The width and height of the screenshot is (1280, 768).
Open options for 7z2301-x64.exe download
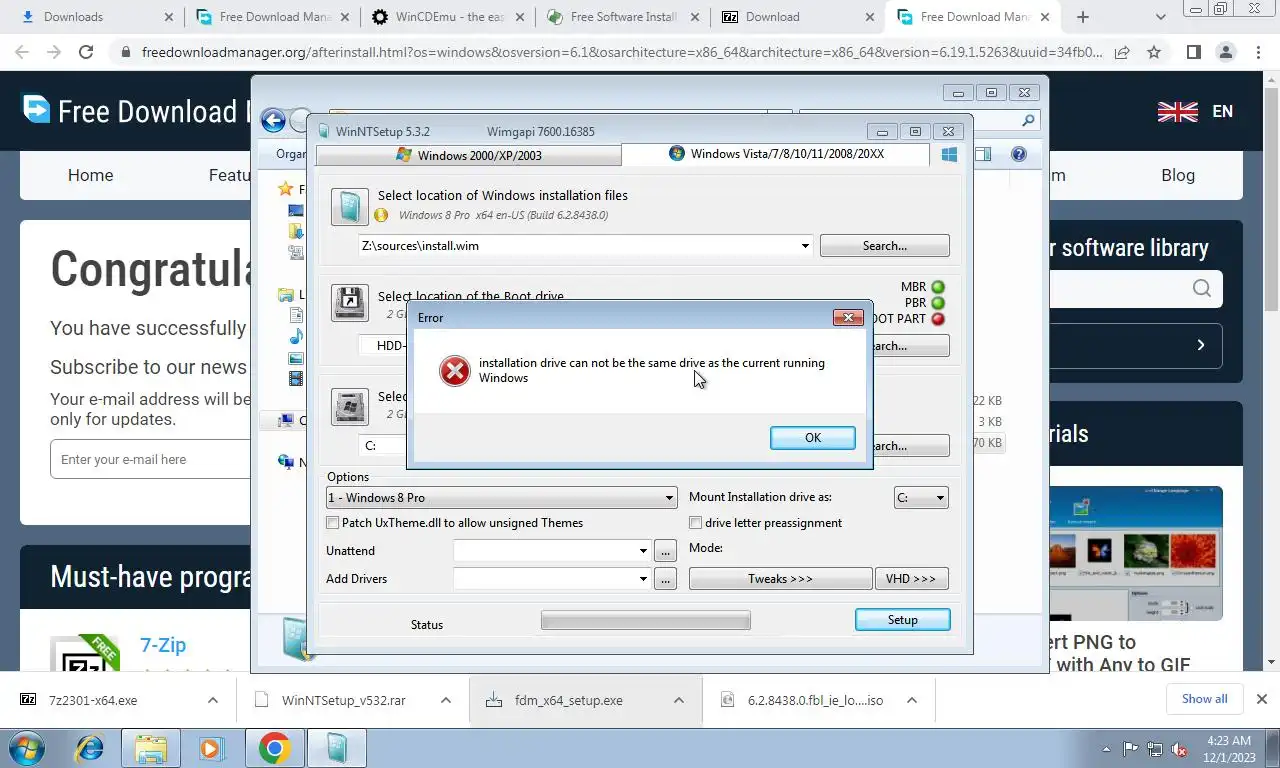212,700
